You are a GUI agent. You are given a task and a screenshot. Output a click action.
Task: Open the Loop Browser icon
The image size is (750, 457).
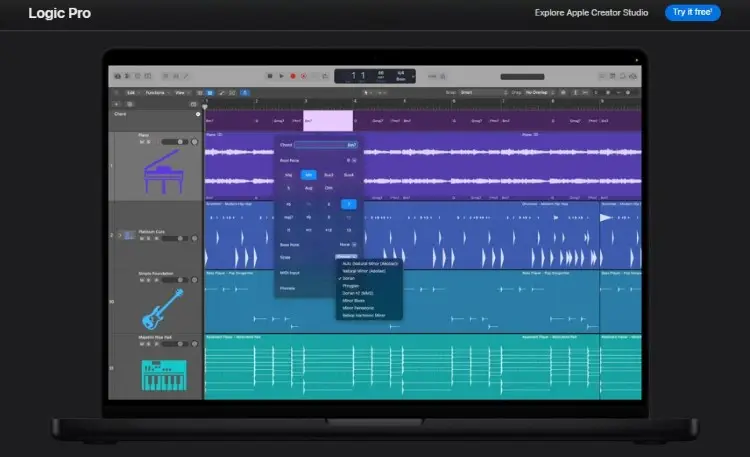click(x=623, y=76)
